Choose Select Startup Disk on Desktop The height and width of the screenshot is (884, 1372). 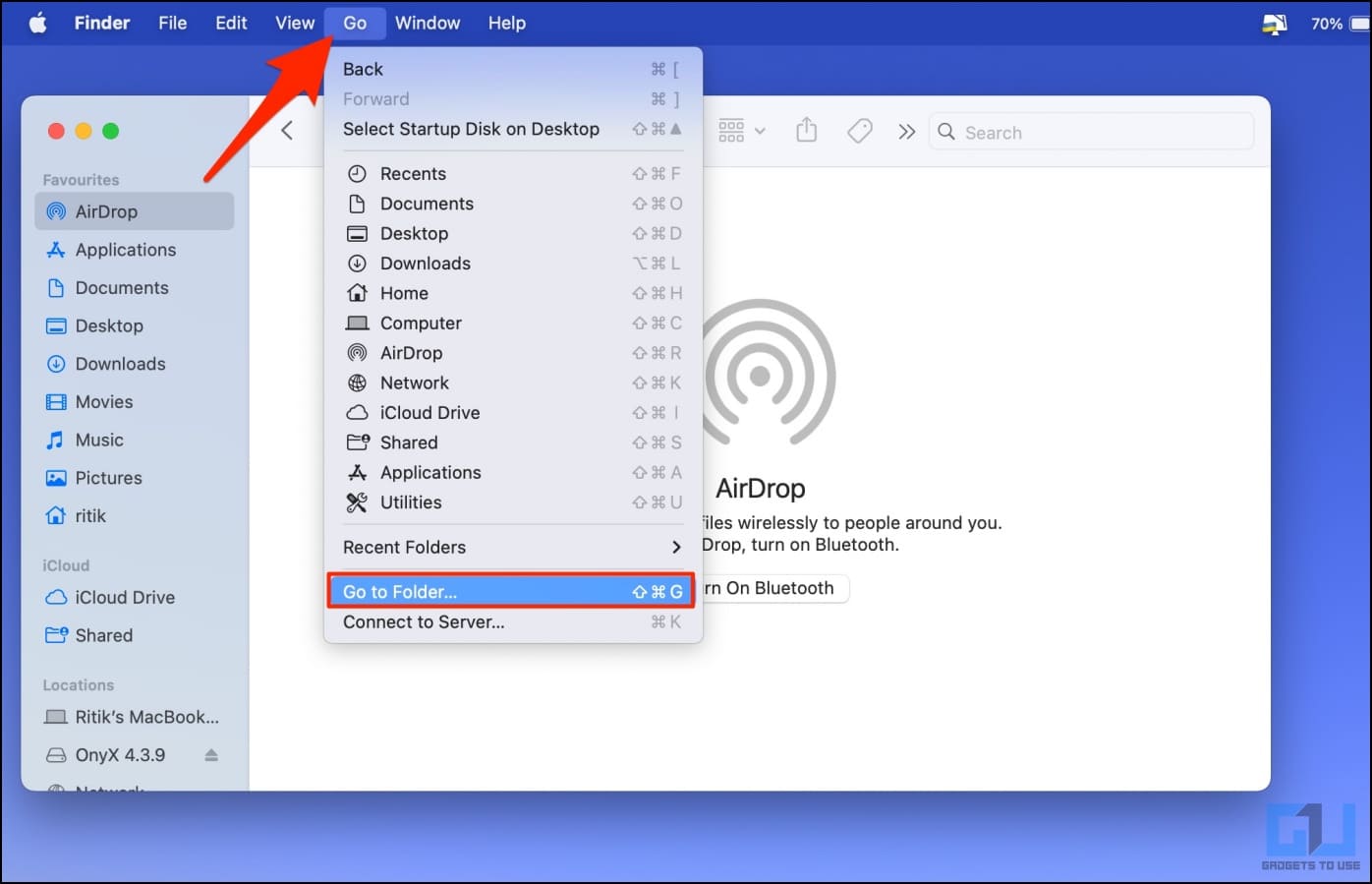(512, 130)
